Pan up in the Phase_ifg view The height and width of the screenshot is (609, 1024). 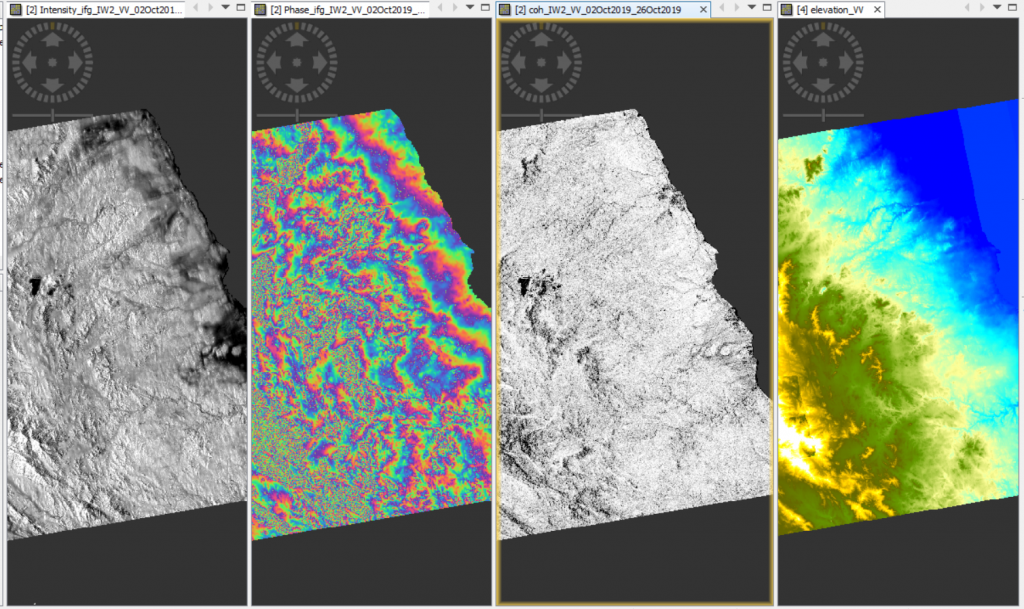click(296, 40)
